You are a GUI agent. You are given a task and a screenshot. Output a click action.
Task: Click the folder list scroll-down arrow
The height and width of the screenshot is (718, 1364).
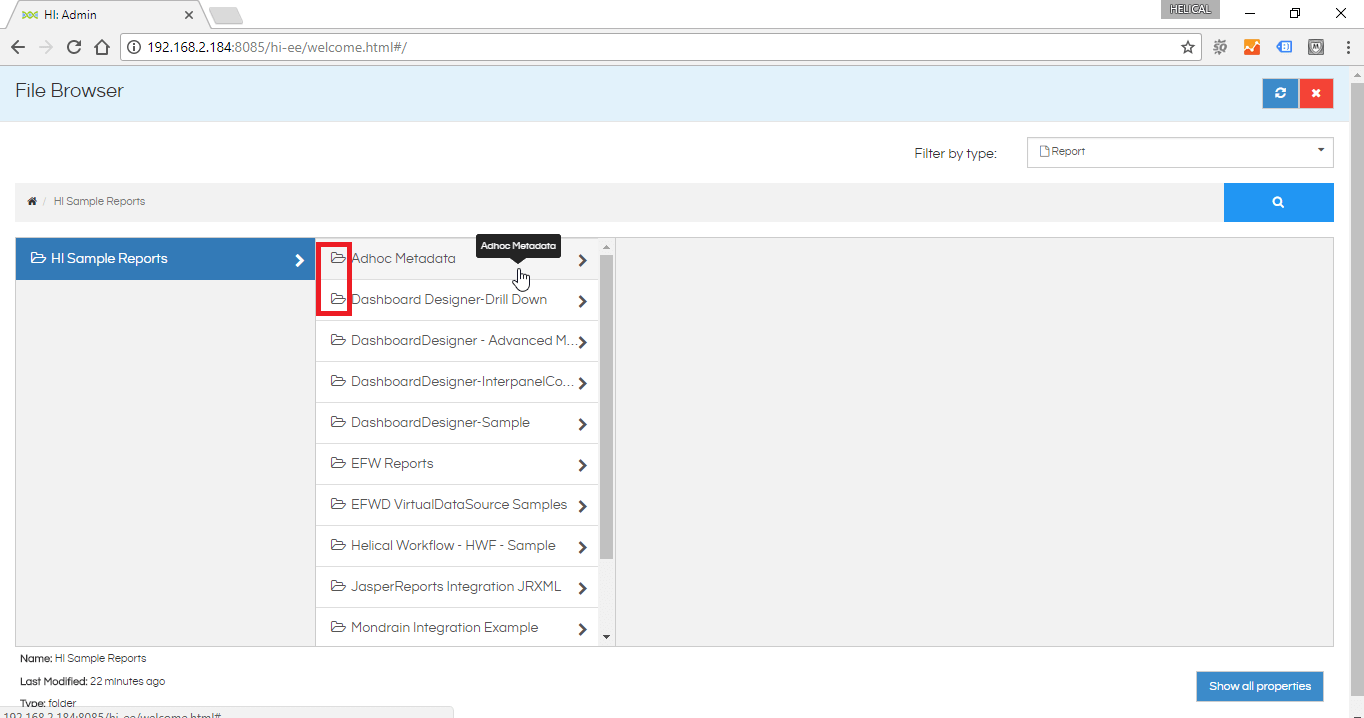tap(606, 637)
